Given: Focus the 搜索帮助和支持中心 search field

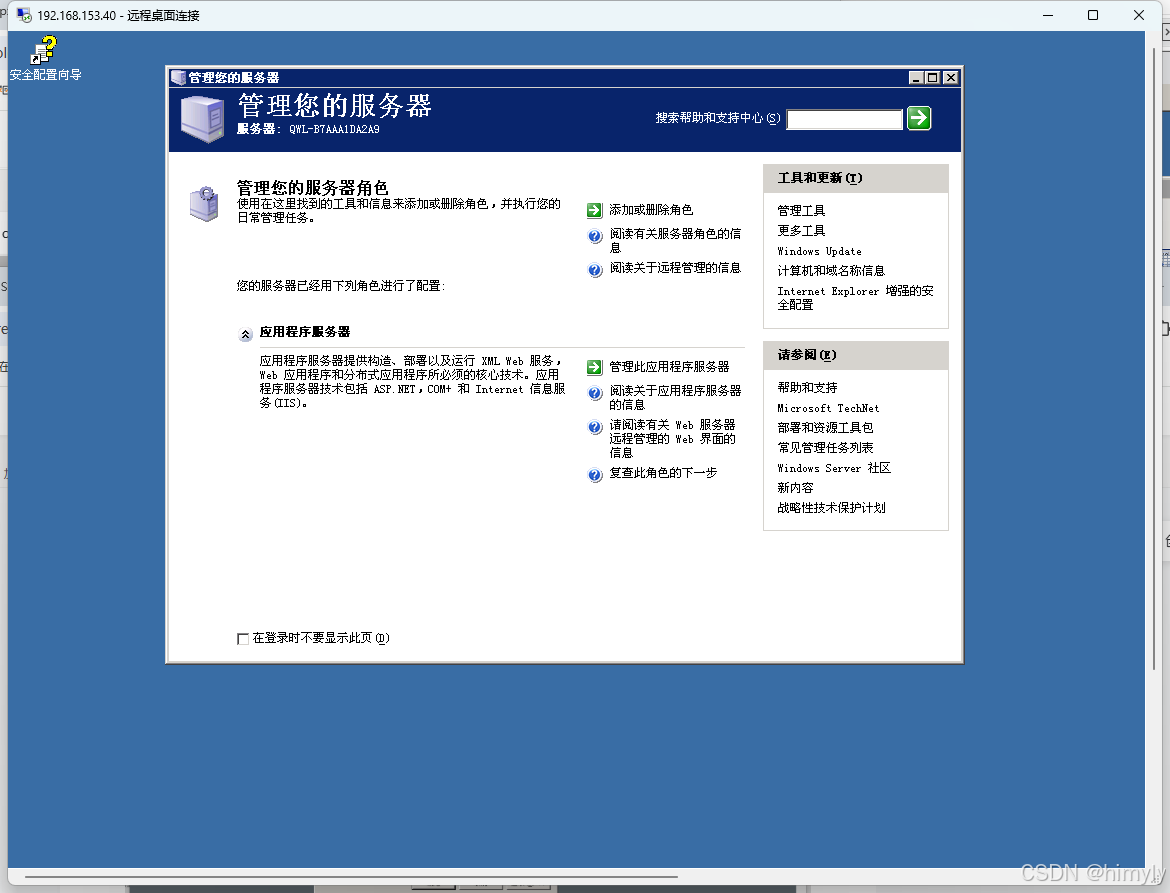Looking at the screenshot, I should click(x=845, y=119).
